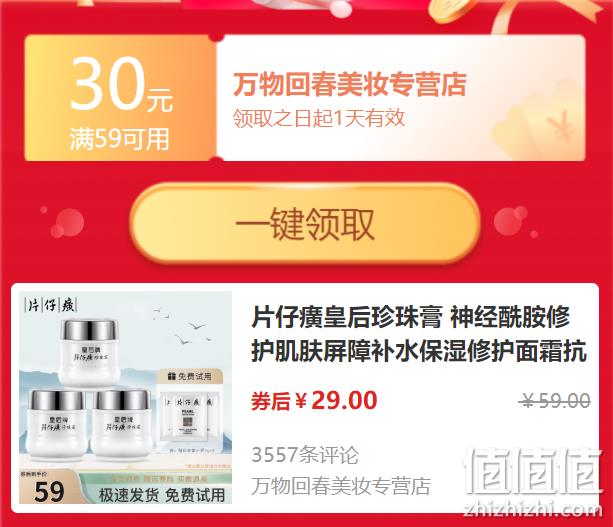Select the top pearl cream jar
613x527 pixels.
click(x=89, y=351)
